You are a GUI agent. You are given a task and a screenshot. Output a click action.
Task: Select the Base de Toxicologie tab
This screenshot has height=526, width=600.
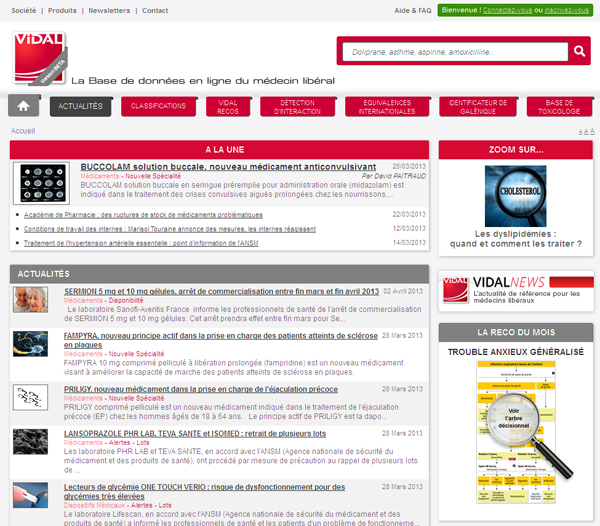click(560, 106)
